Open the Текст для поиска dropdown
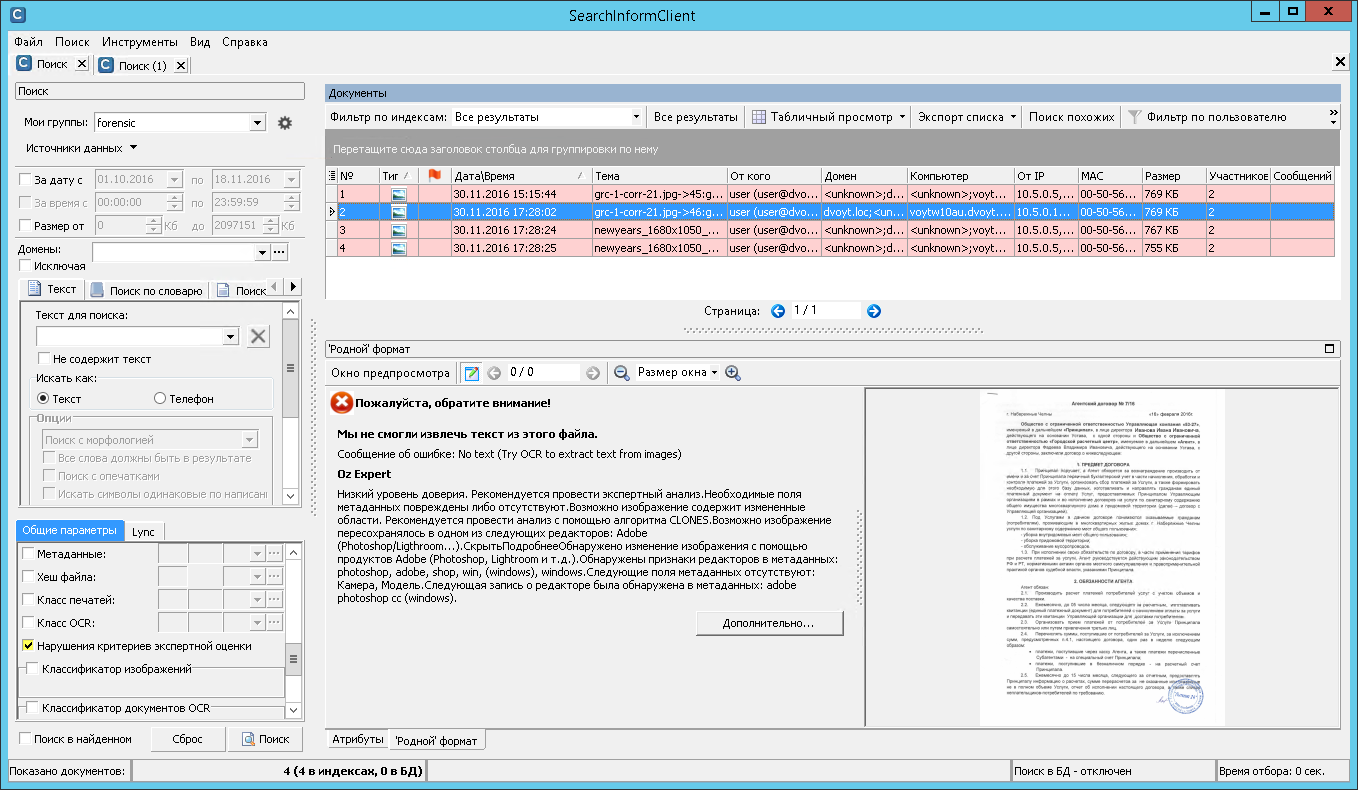The image size is (1358, 790). pyautogui.click(x=231, y=336)
